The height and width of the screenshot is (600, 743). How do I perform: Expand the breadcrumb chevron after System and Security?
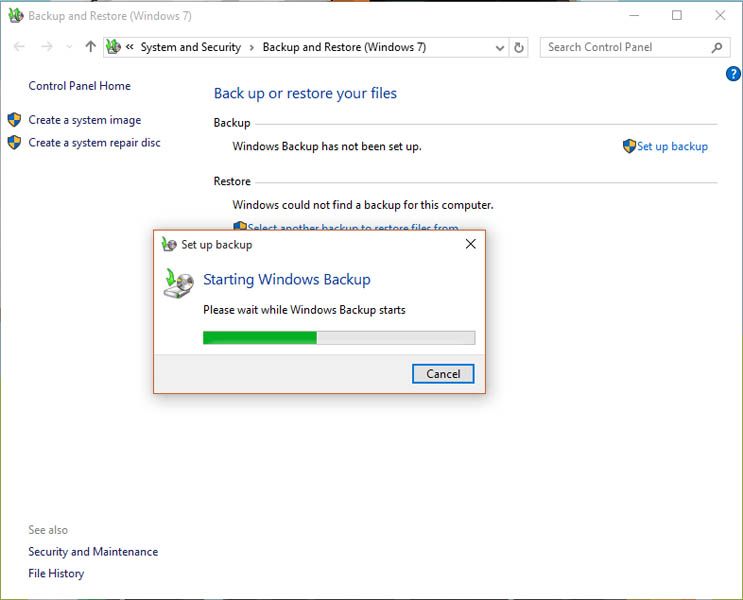252,47
